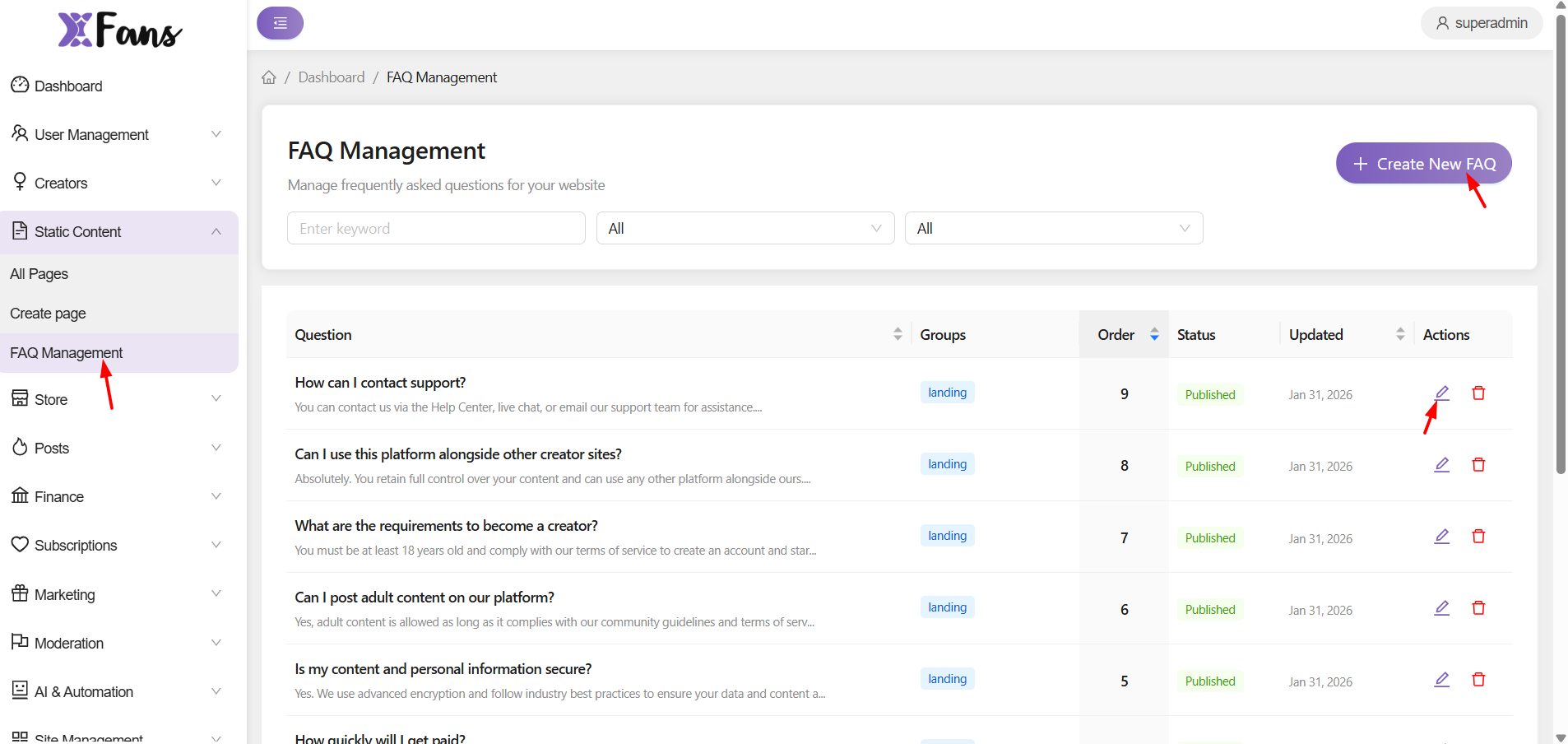
Task: Open the first 'All' filter dropdown
Action: pyautogui.click(x=745, y=228)
